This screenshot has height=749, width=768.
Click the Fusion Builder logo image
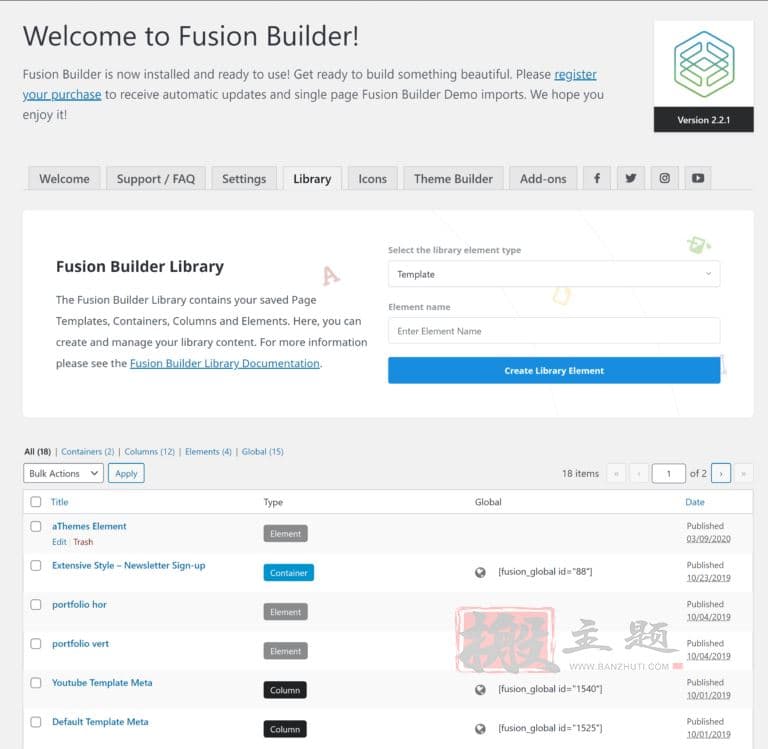pos(703,64)
